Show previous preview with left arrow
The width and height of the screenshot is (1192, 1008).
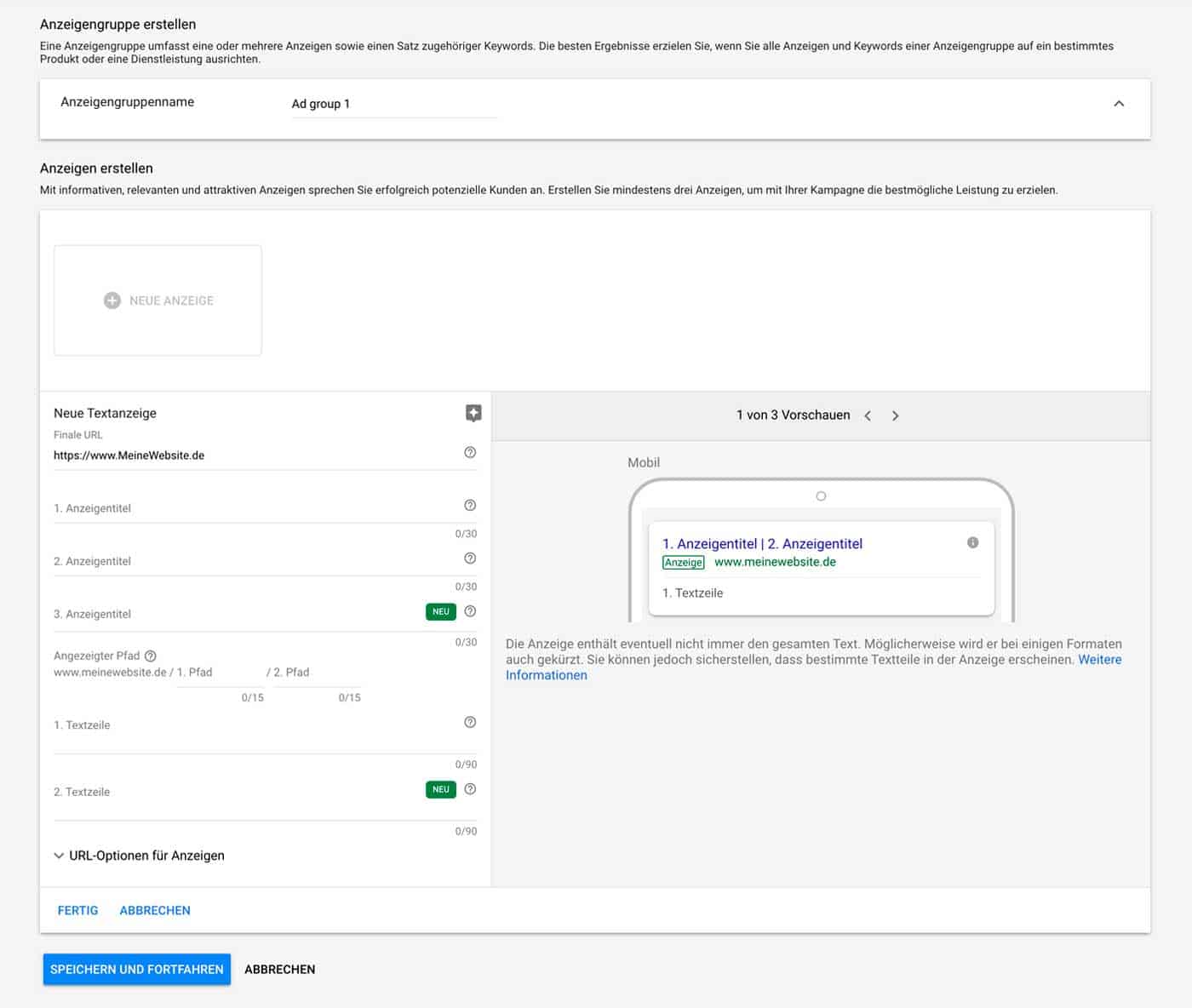point(868,415)
